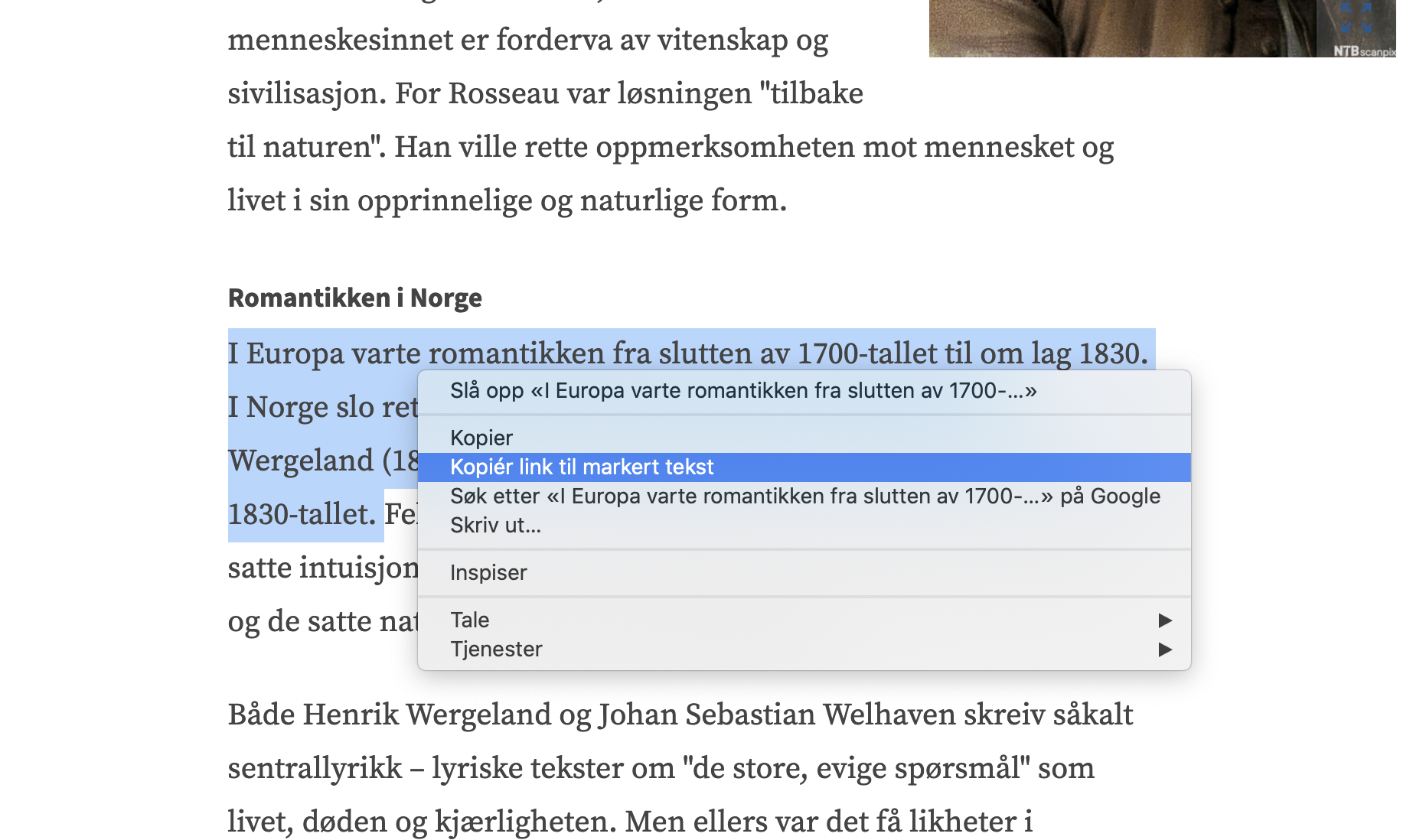Viewport: 1413px width, 840px height.
Task: Click the "Romantikken i Norge" heading
Action: pyautogui.click(x=355, y=298)
